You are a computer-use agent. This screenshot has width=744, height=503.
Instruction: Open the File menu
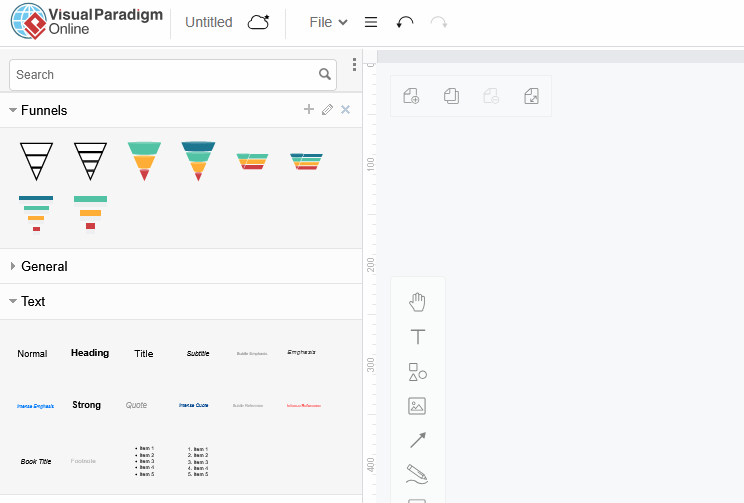click(328, 22)
